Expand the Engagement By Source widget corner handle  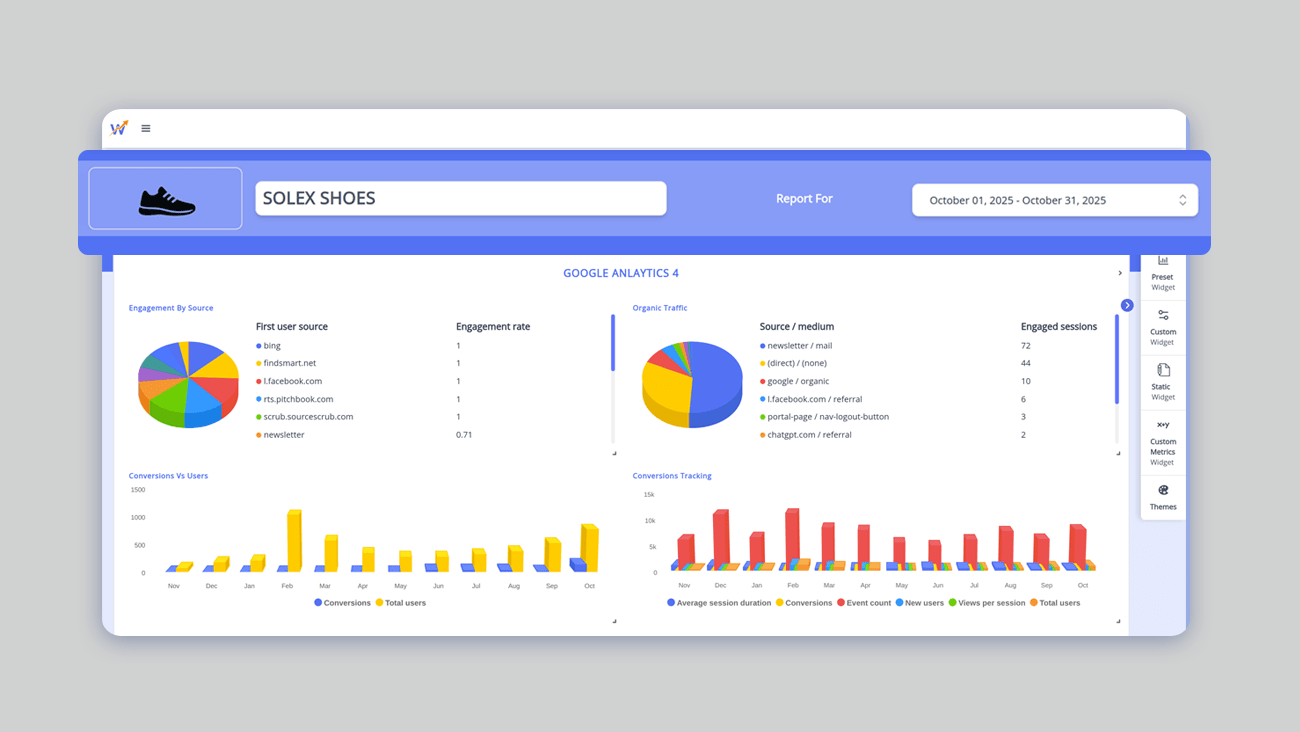click(613, 453)
